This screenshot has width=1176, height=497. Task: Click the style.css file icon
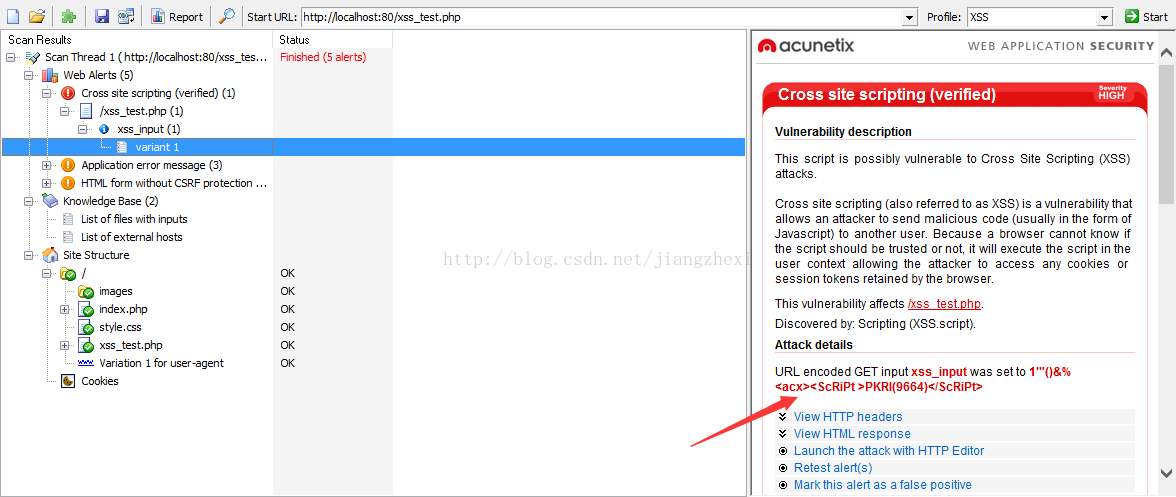coord(86,328)
